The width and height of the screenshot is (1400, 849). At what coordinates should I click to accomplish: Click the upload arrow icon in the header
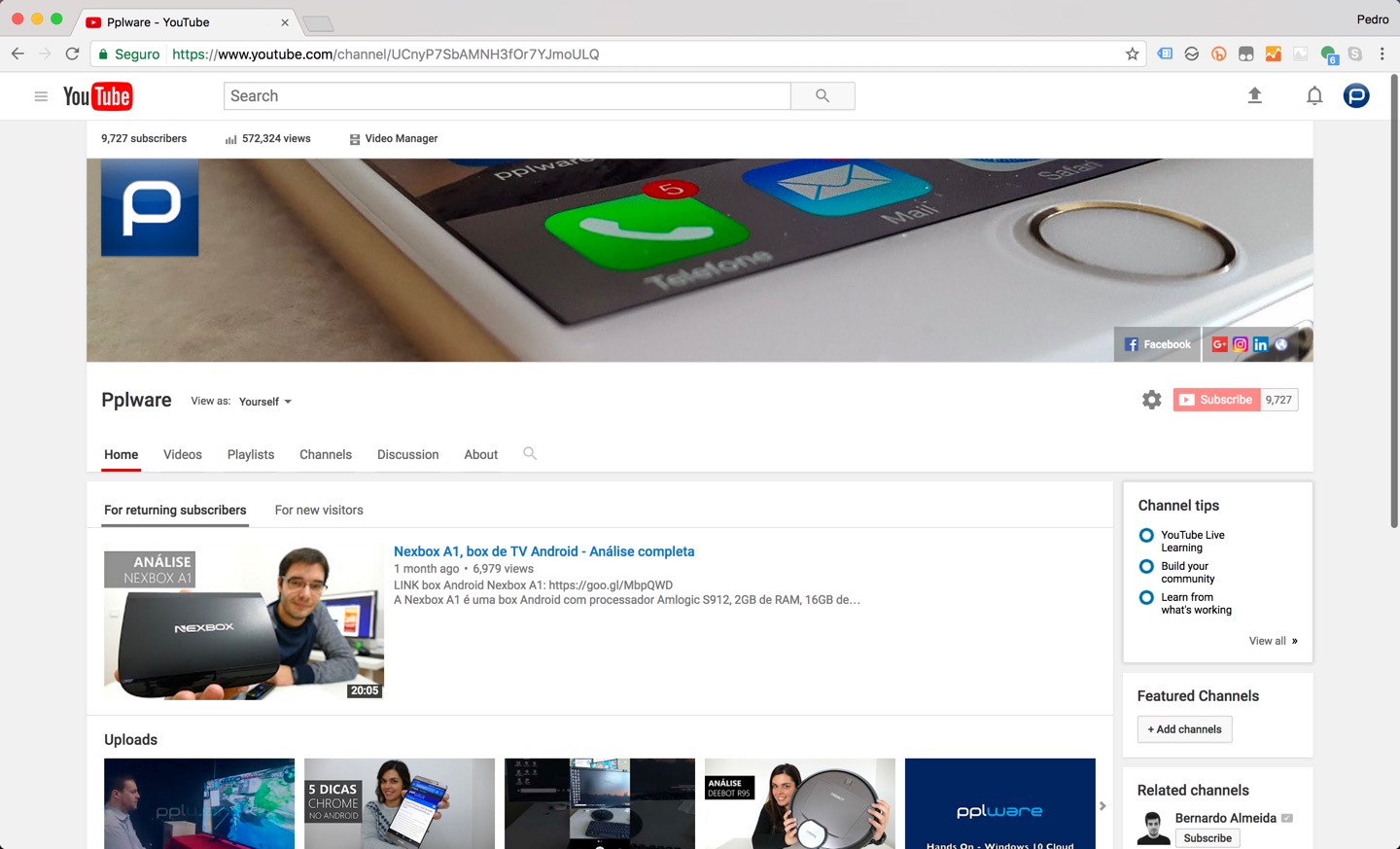click(1254, 95)
